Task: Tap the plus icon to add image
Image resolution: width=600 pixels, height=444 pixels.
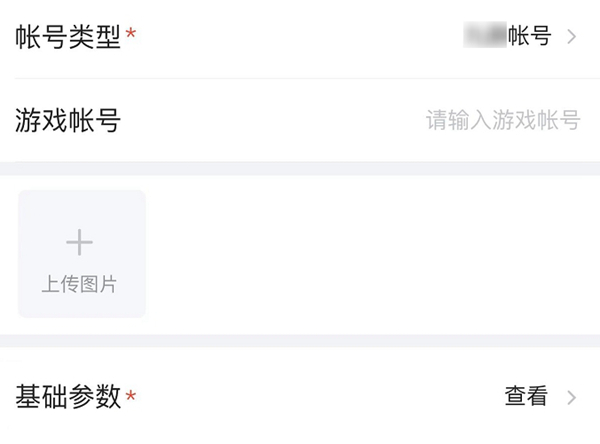Action: click(79, 242)
